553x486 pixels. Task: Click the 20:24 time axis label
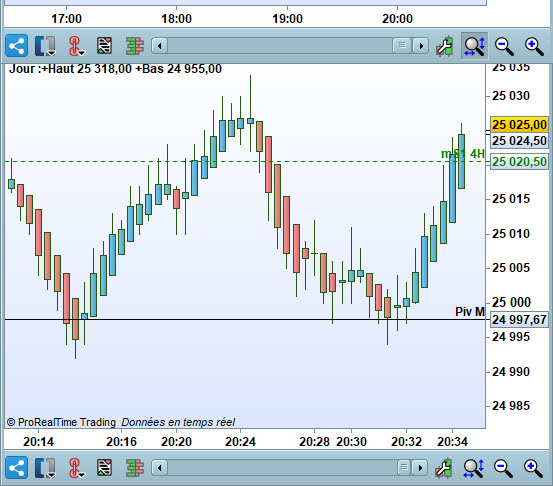pos(240,442)
